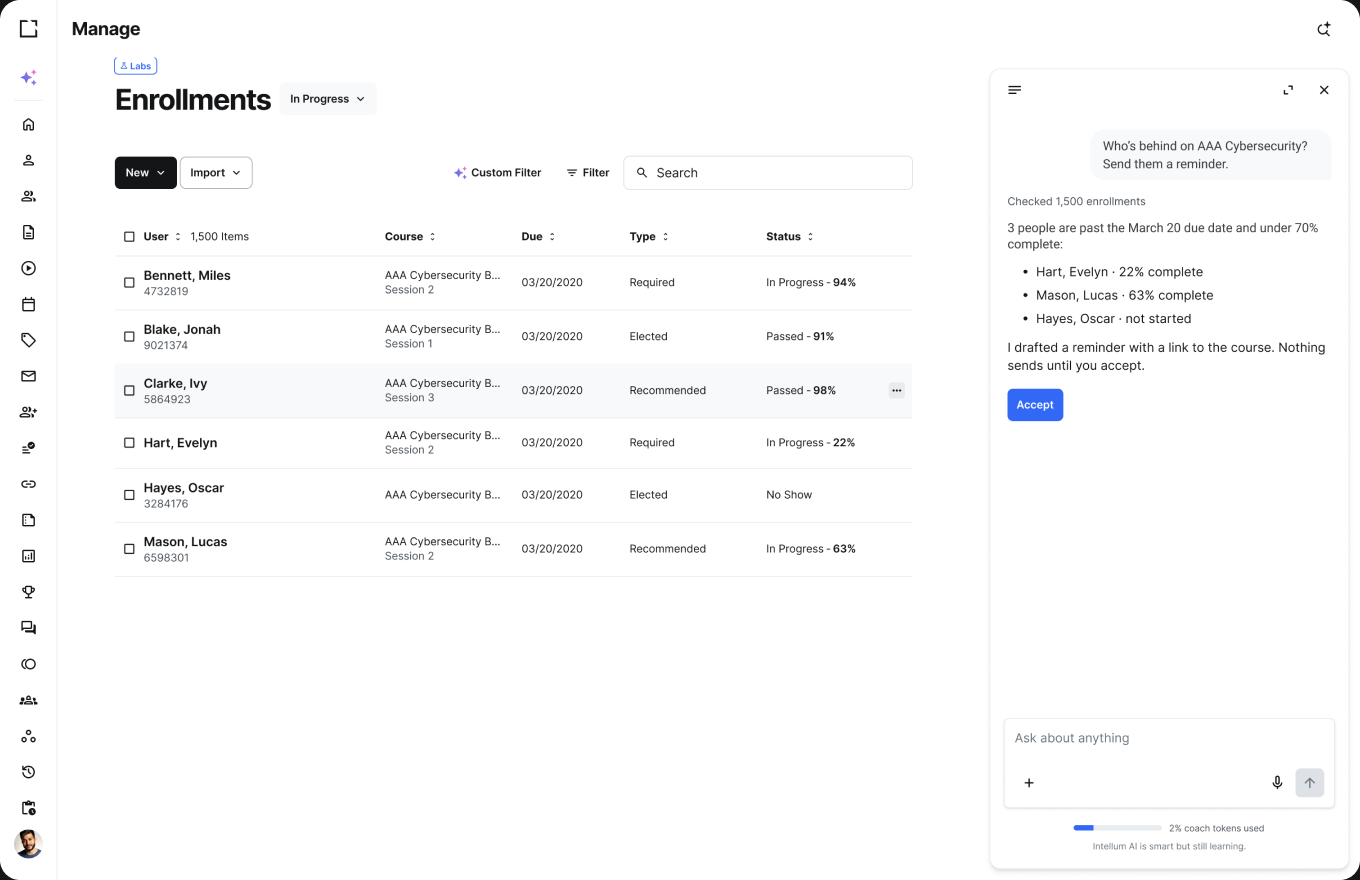Image resolution: width=1360 pixels, height=880 pixels.
Task: Open the play circle icon in the sidebar
Action: point(28,268)
